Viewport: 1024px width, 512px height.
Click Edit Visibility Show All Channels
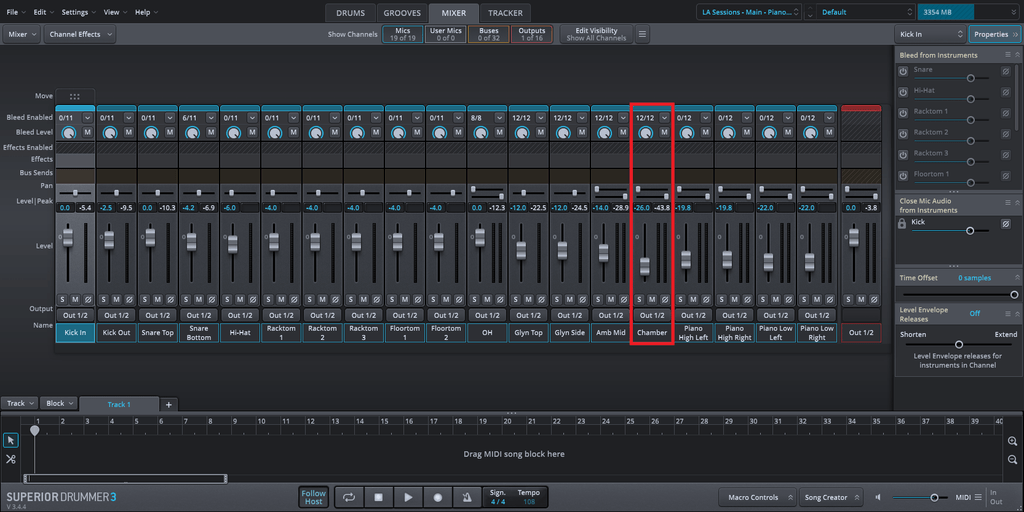point(596,34)
